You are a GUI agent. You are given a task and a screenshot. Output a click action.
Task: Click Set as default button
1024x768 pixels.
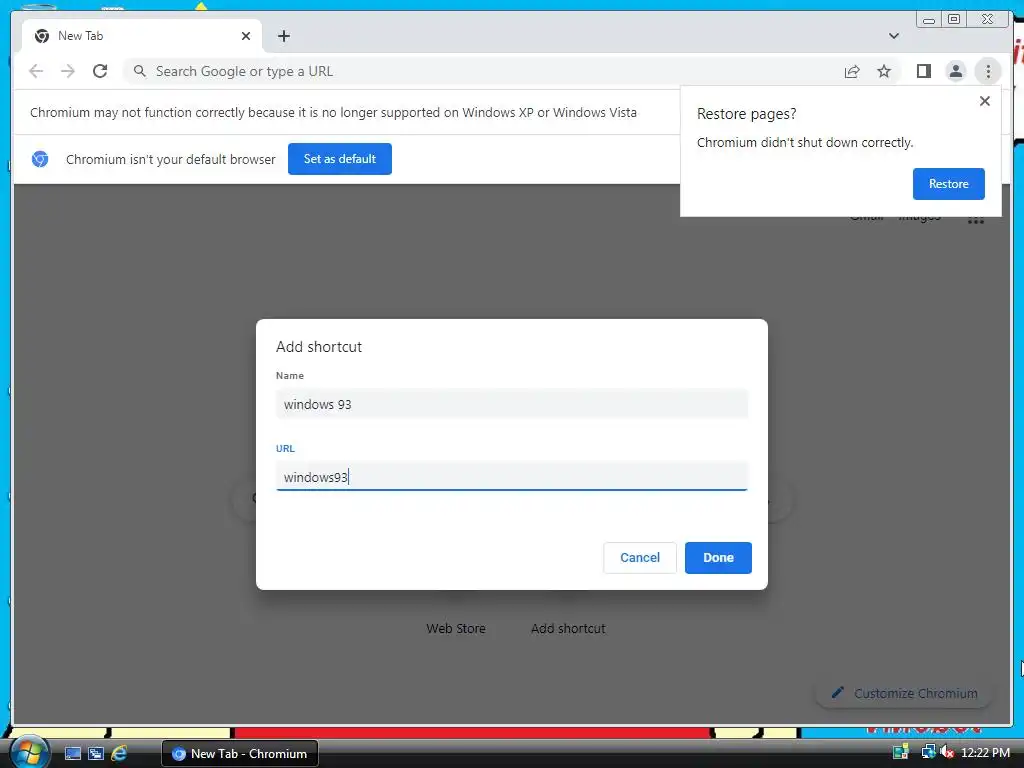coord(340,159)
